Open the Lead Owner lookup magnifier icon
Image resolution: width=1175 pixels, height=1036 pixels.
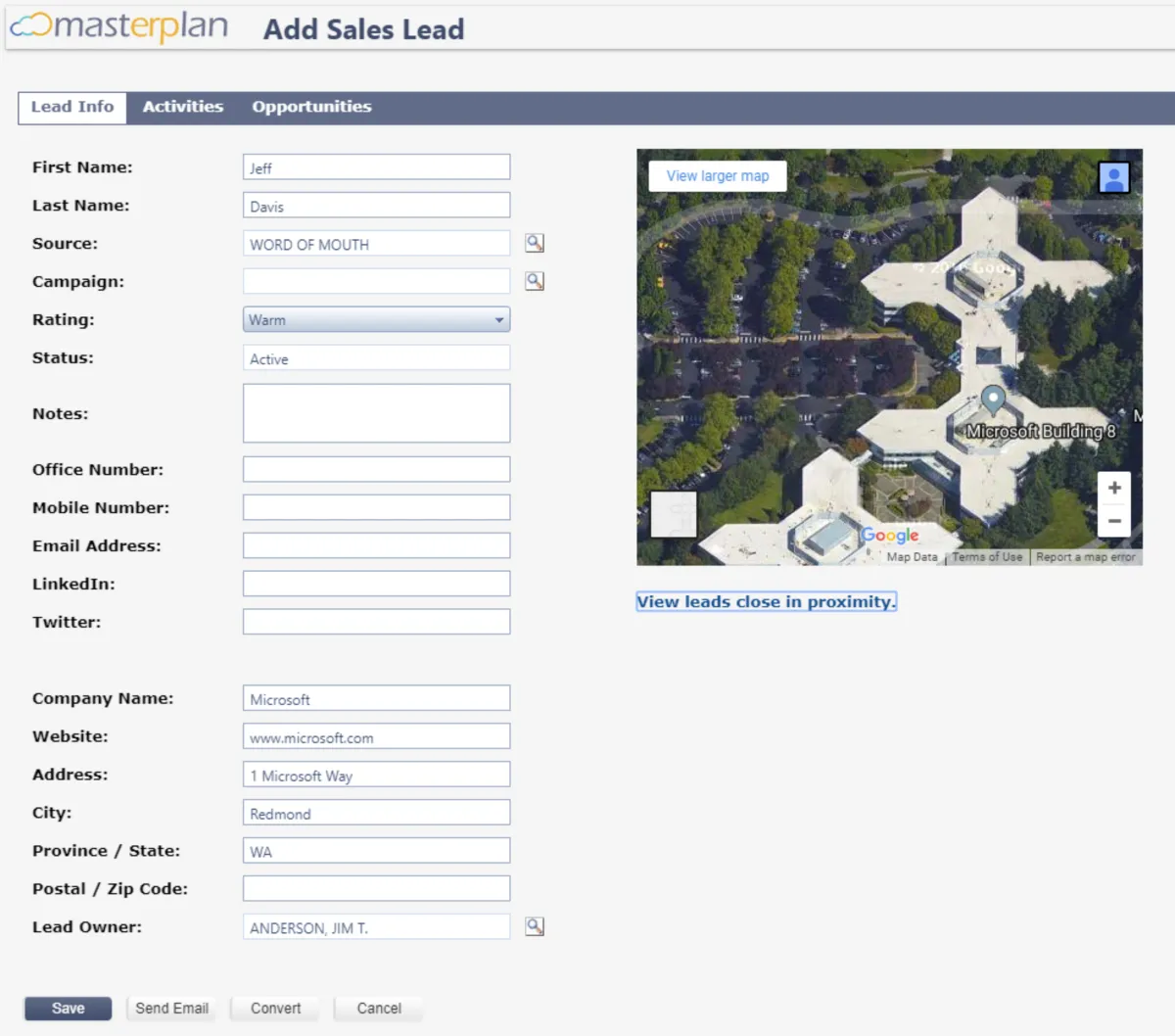tap(535, 926)
